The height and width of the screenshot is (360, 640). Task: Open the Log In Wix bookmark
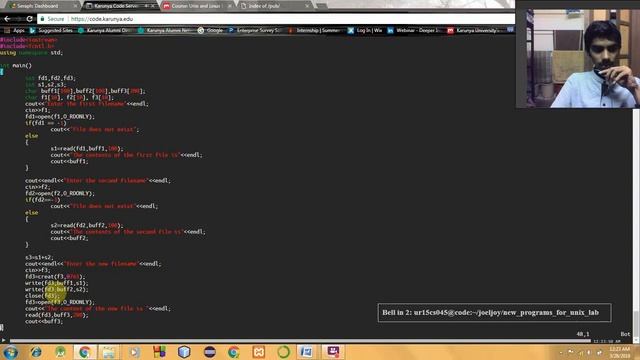click(365, 30)
